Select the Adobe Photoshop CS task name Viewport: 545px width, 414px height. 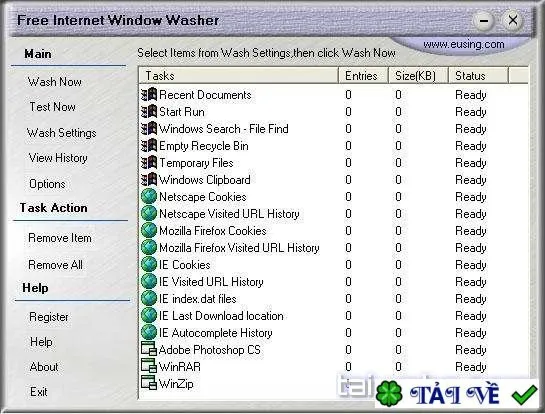click(209, 350)
